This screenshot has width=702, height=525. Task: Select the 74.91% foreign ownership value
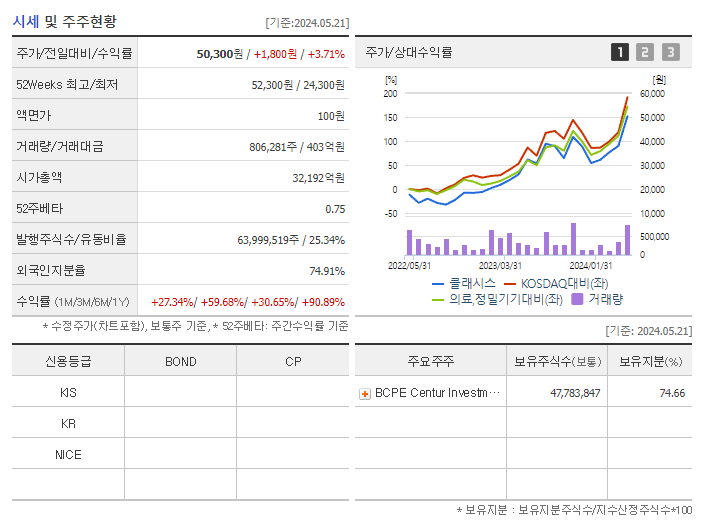[327, 271]
